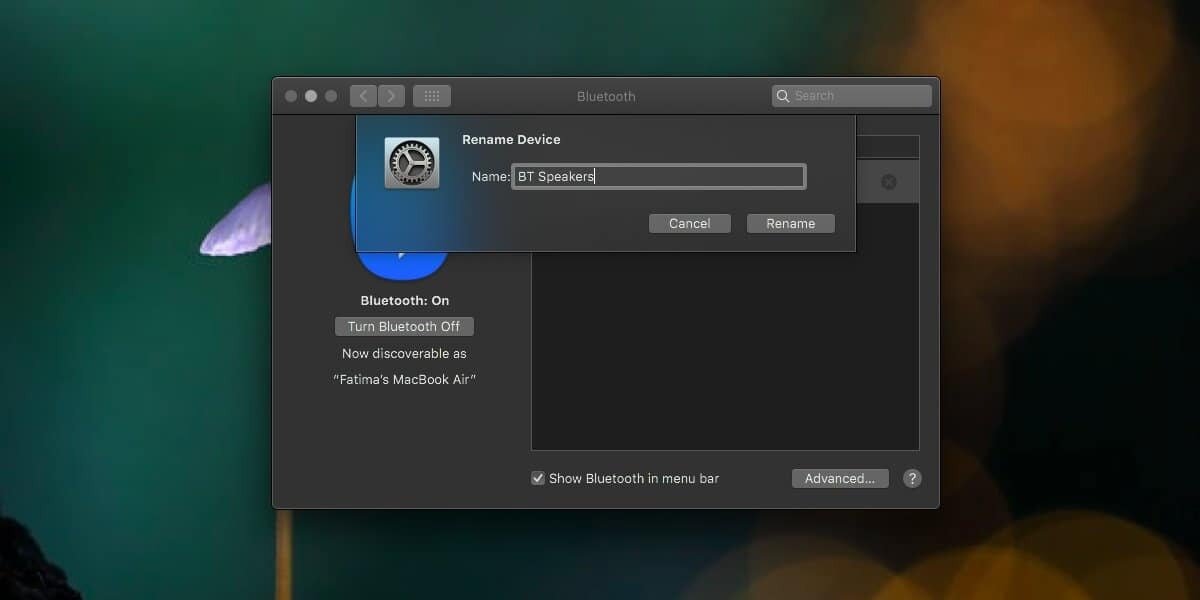Close the Bluetooth preferences window
This screenshot has width=1200, height=600.
pyautogui.click(x=291, y=96)
